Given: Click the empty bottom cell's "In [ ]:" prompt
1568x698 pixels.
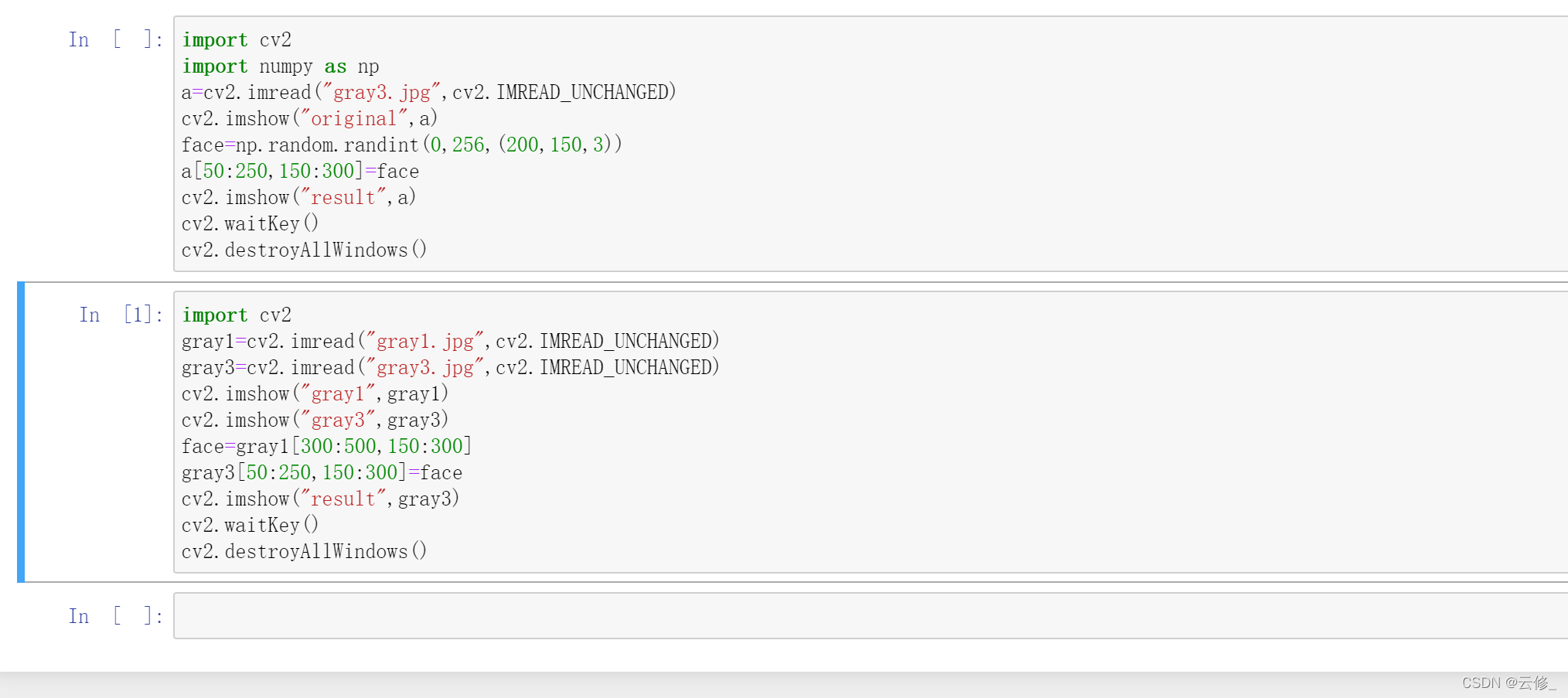Looking at the screenshot, I should coord(115,617).
